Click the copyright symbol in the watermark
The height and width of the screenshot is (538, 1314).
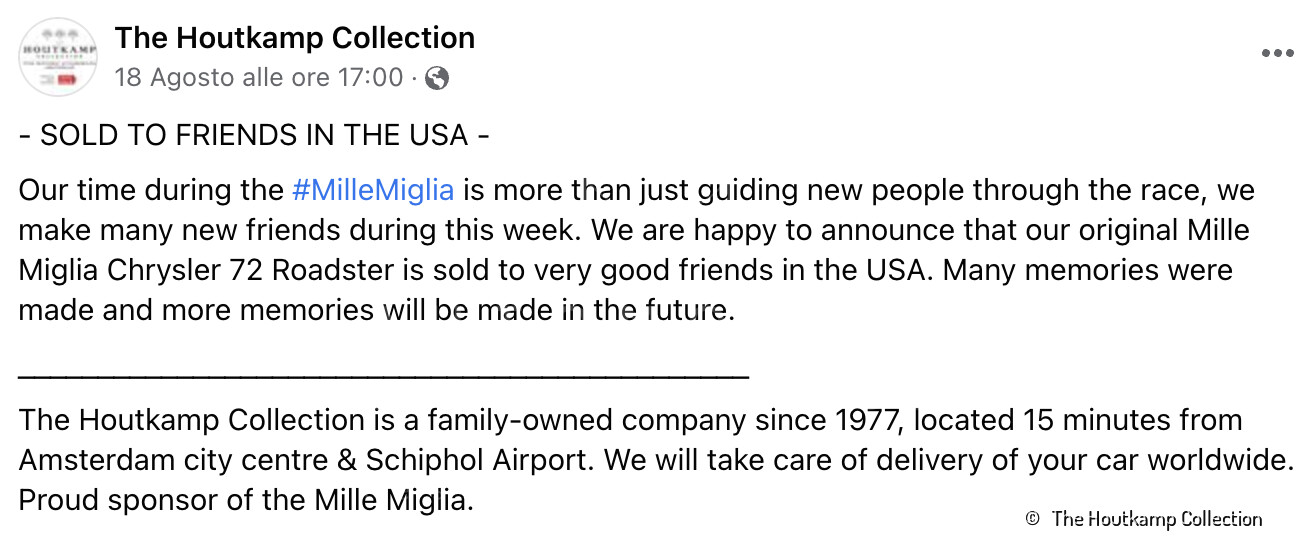[1032, 519]
